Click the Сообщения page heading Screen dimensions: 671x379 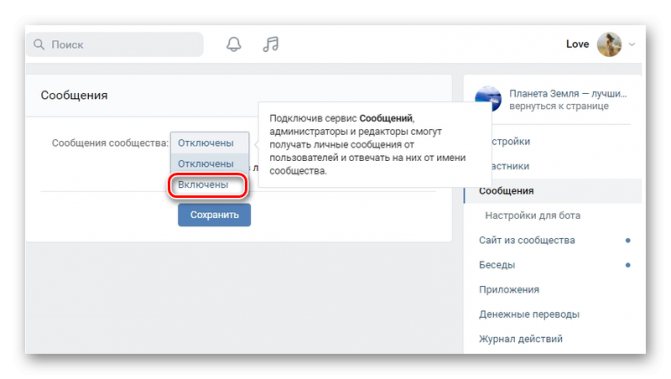74,95
